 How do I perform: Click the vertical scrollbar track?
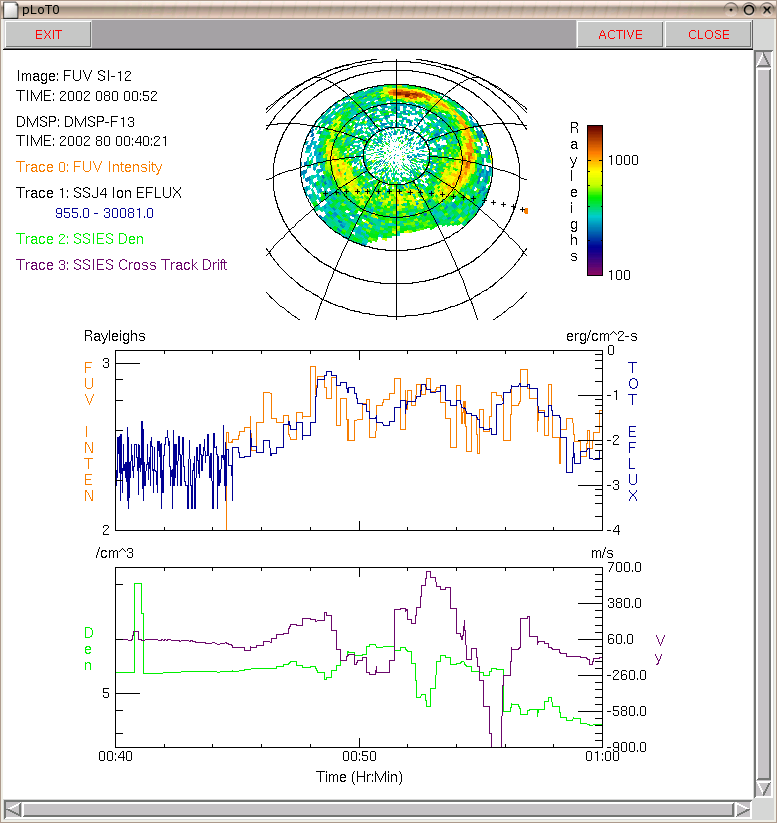[x=764, y=424]
